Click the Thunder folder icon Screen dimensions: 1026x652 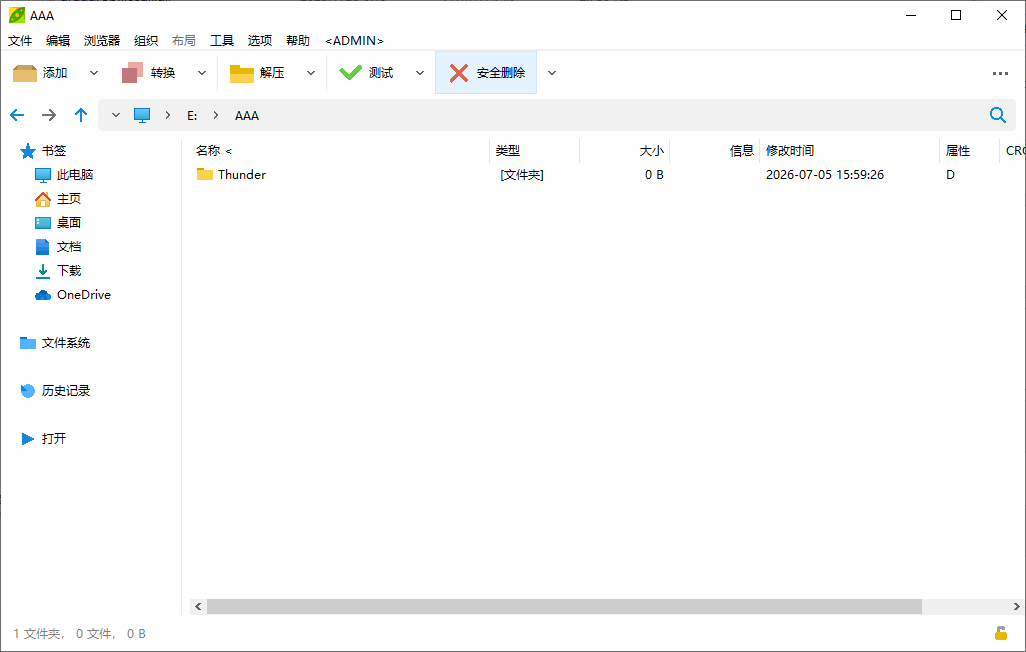(x=205, y=174)
